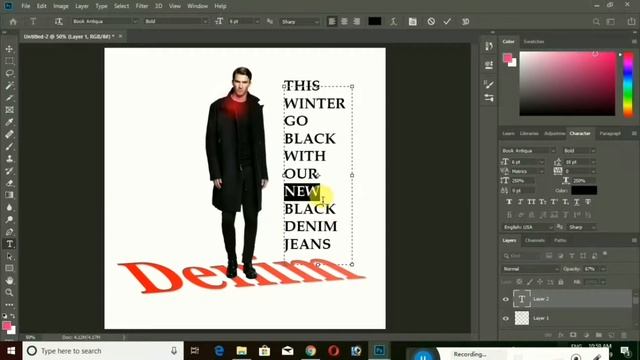Image resolution: width=640 pixels, height=360 pixels.
Task: Click the Windows search box
Action: coord(103,351)
